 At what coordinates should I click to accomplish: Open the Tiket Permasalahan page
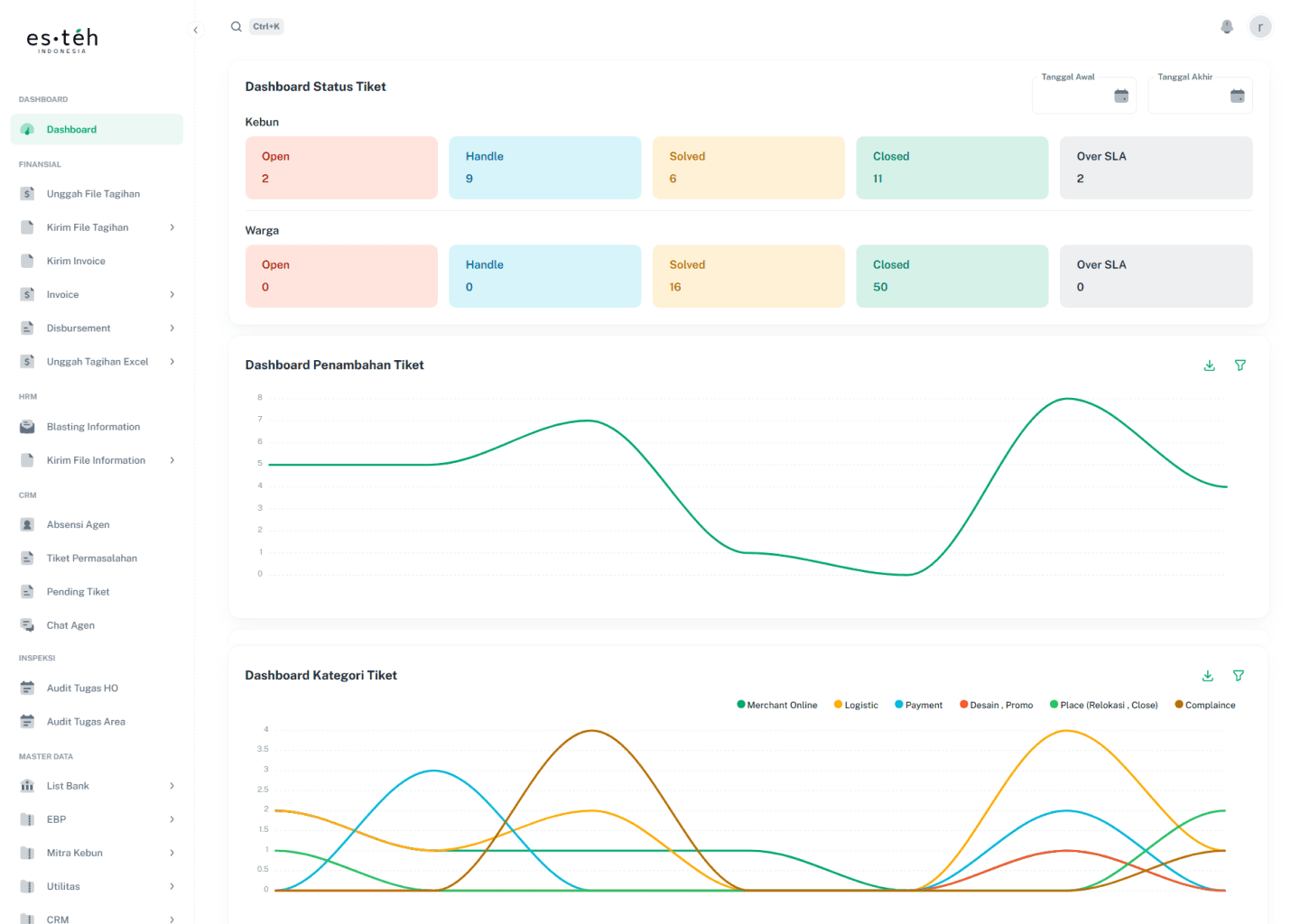click(91, 559)
